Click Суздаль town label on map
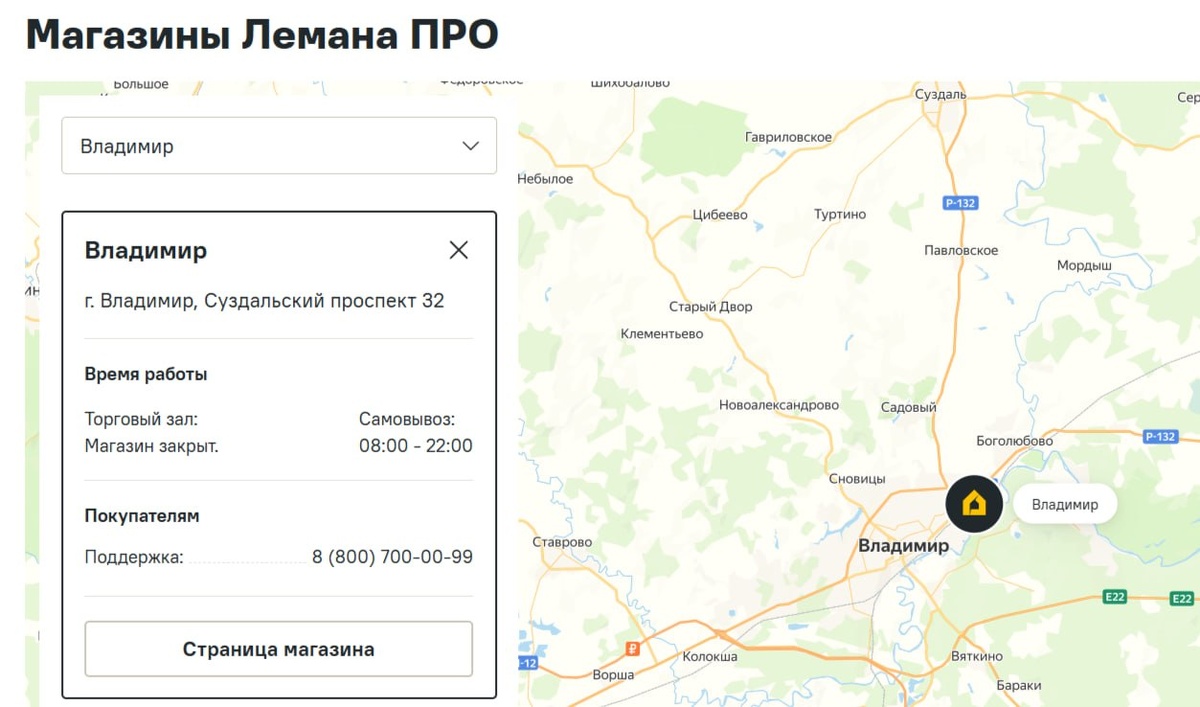The height and width of the screenshot is (707, 1200). pos(941,94)
